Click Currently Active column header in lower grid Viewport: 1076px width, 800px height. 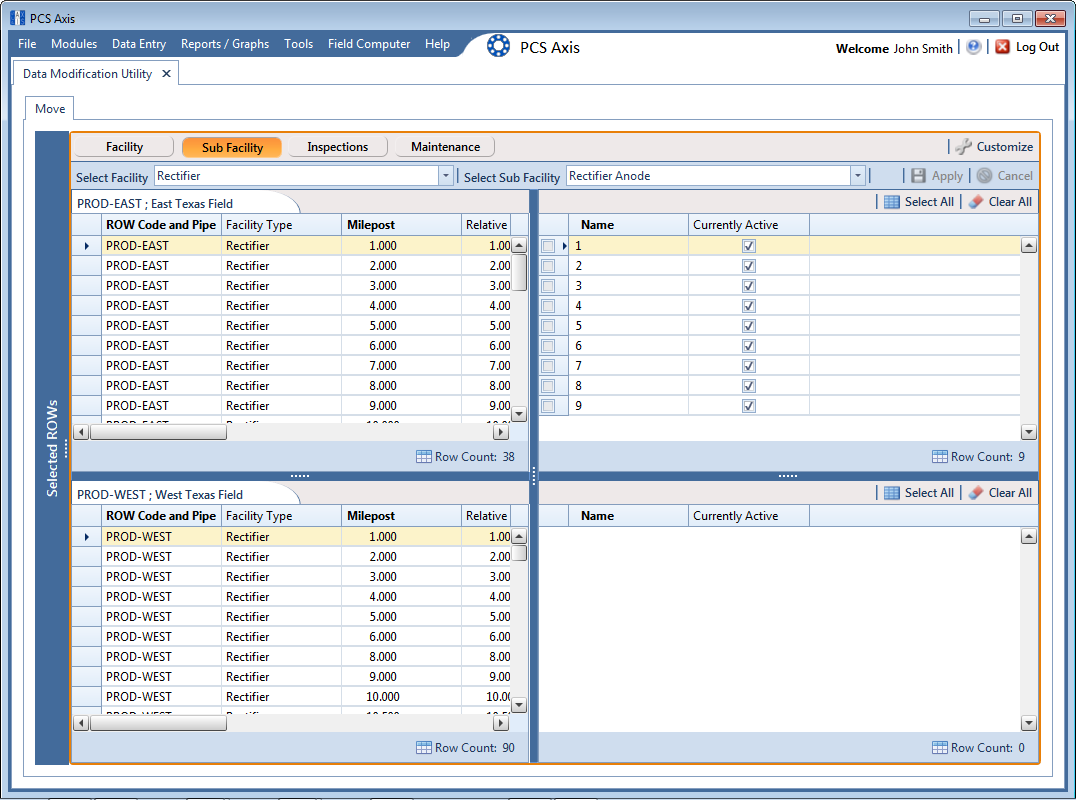[749, 515]
